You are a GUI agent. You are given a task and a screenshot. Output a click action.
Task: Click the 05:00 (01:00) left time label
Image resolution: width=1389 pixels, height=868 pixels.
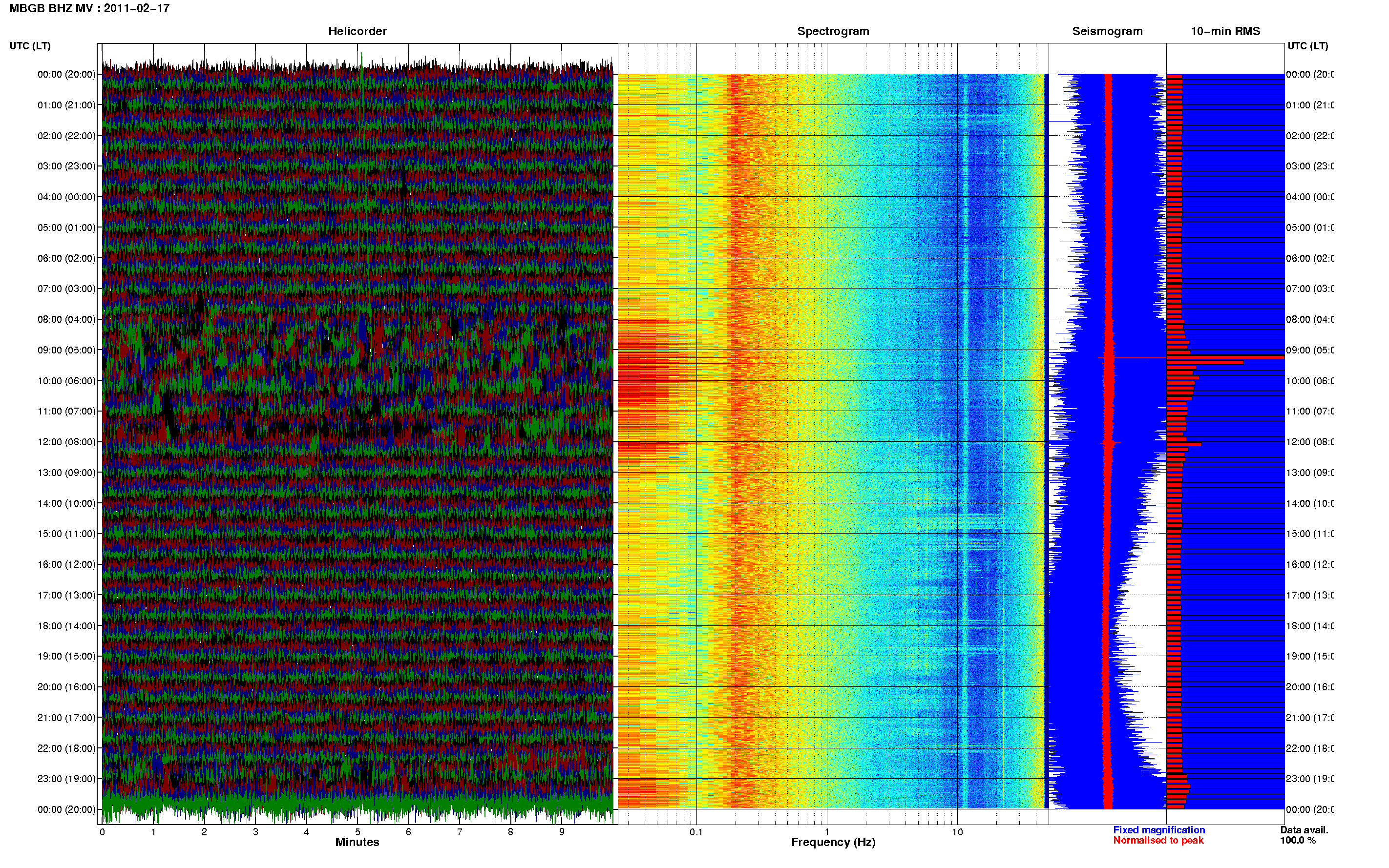pyautogui.click(x=66, y=227)
